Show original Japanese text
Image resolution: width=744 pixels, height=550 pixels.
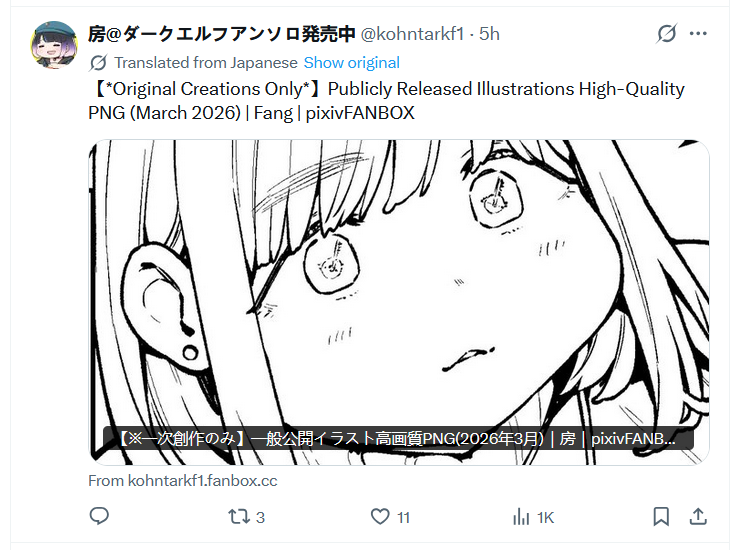[x=352, y=63]
